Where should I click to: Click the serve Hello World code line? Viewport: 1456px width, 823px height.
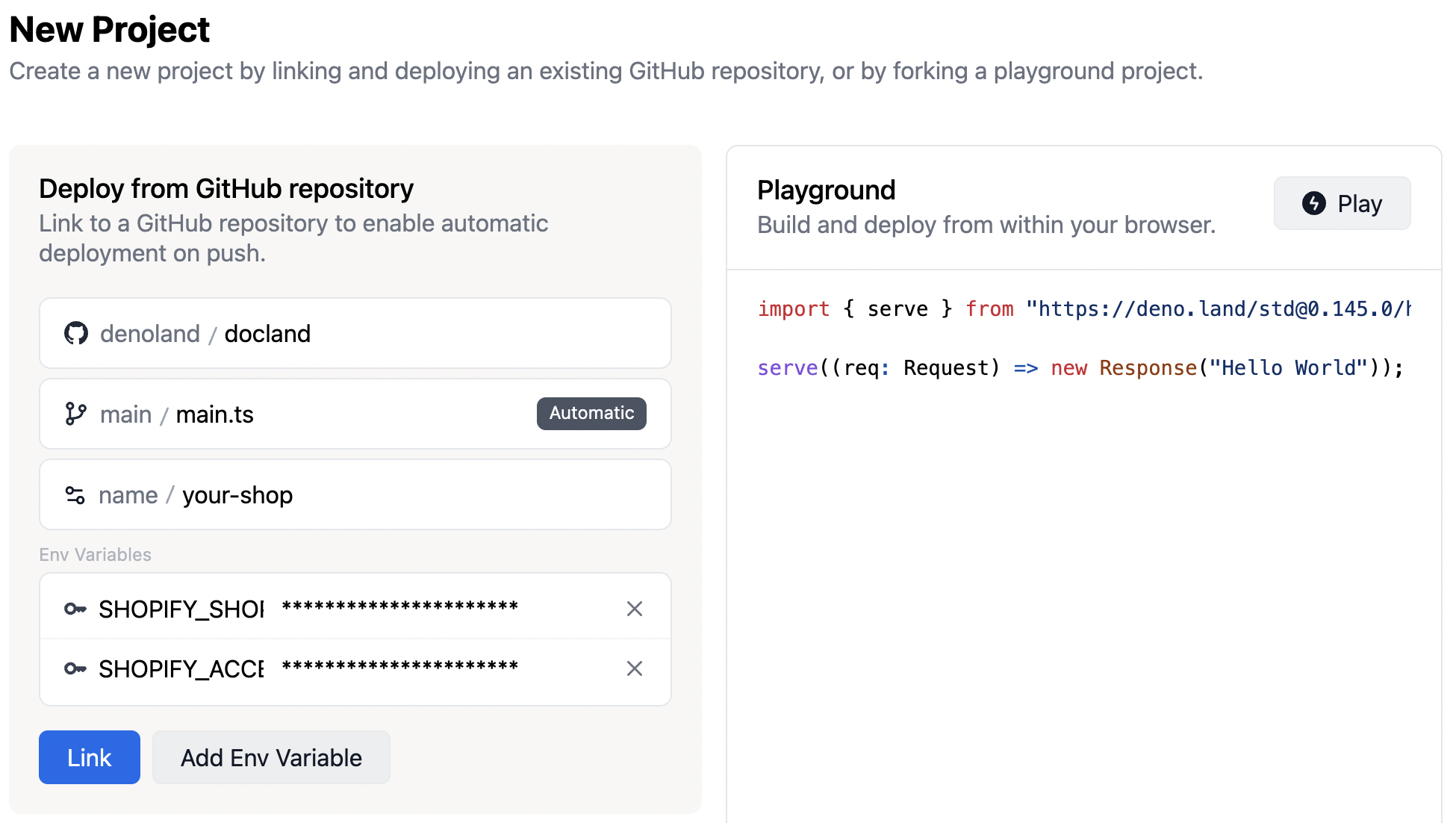coord(1080,367)
